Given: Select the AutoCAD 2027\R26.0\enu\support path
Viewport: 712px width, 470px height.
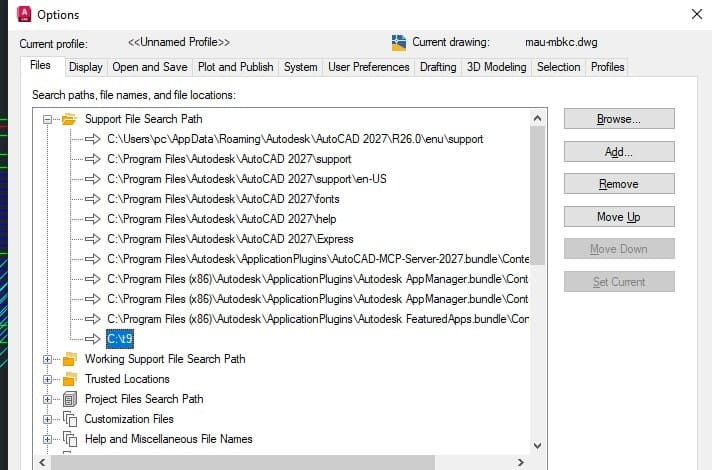Looking at the screenshot, I should pyautogui.click(x=295, y=139).
